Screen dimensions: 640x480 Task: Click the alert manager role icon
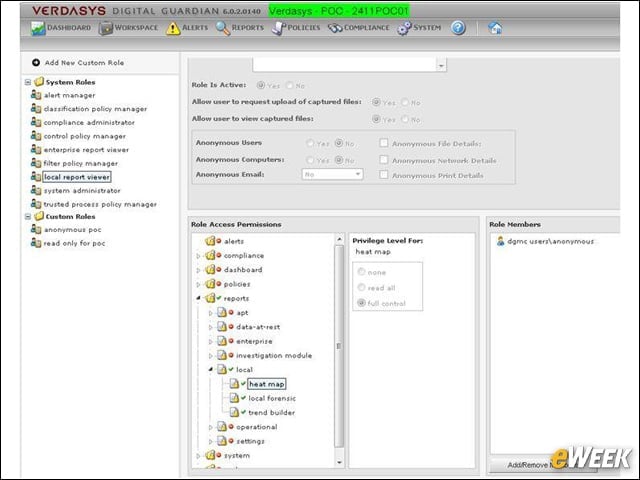(x=36, y=95)
